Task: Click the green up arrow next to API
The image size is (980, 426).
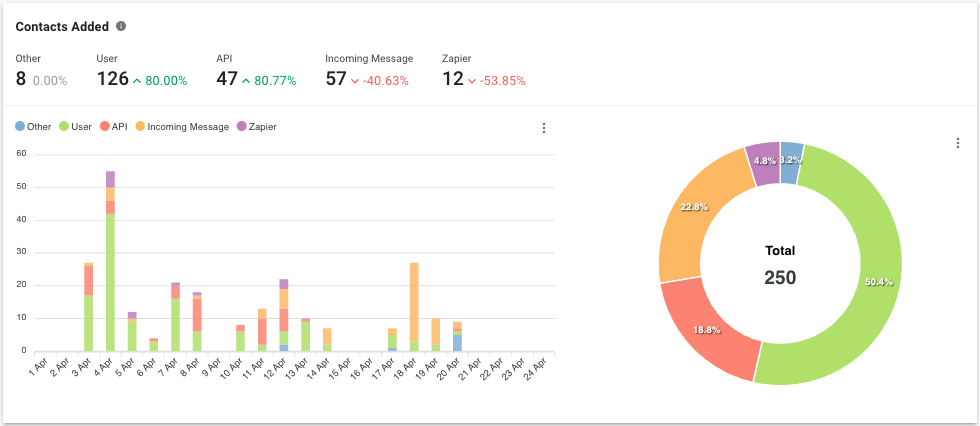Action: point(247,81)
